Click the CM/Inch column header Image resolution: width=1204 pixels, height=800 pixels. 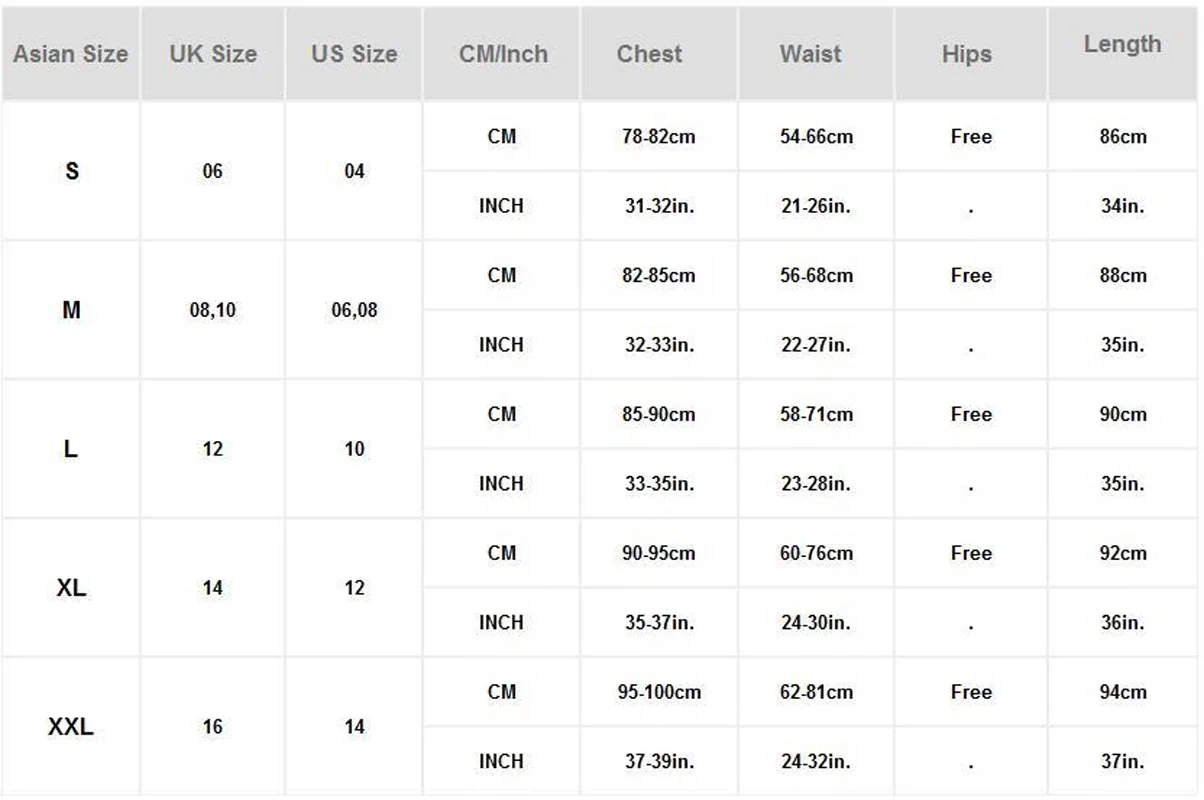coord(502,54)
